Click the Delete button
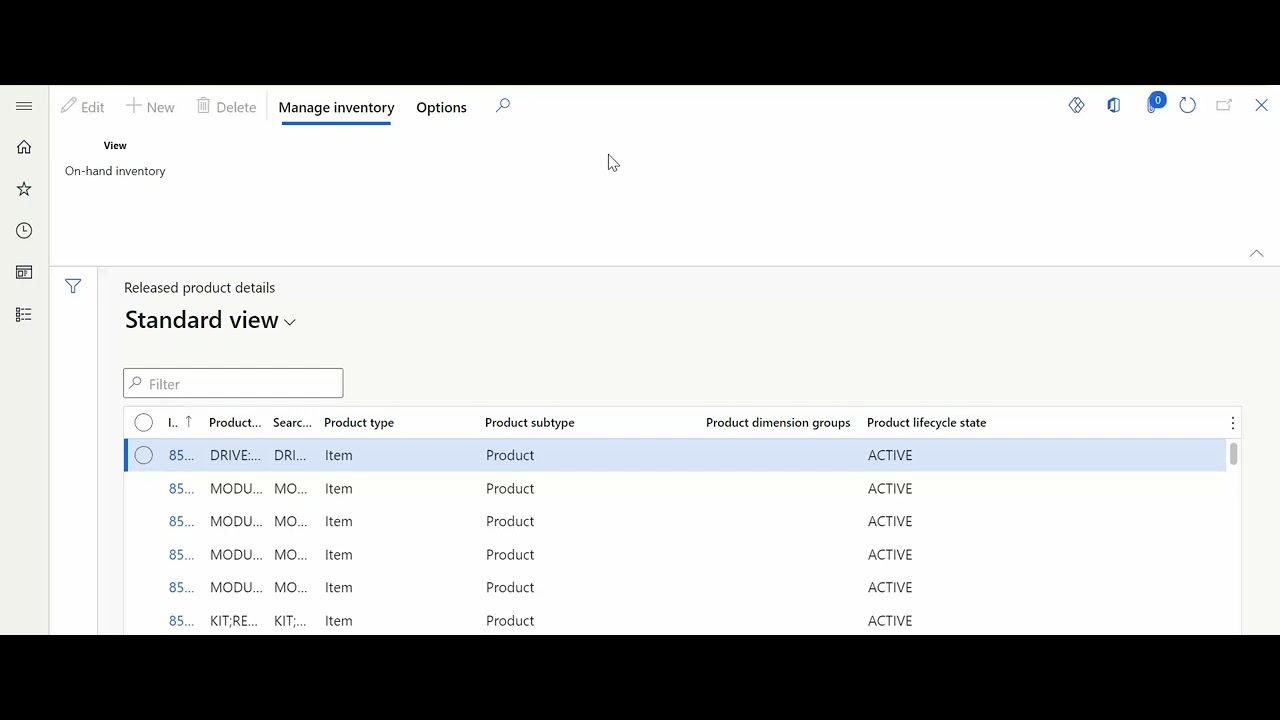 [x=226, y=107]
